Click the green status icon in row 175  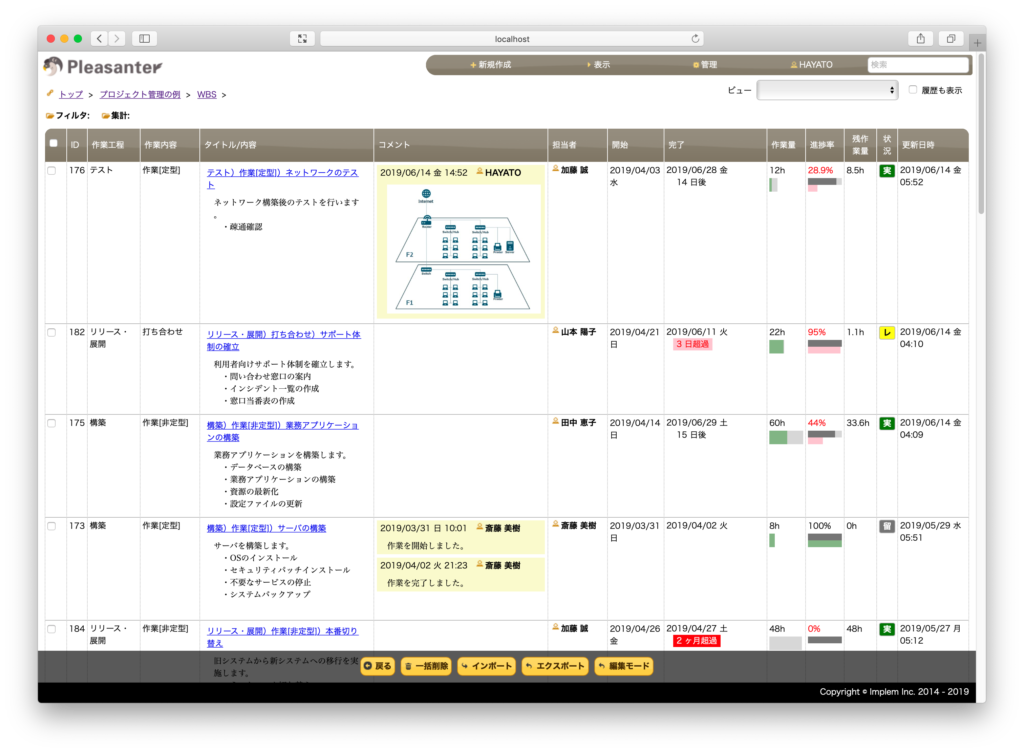(x=886, y=424)
